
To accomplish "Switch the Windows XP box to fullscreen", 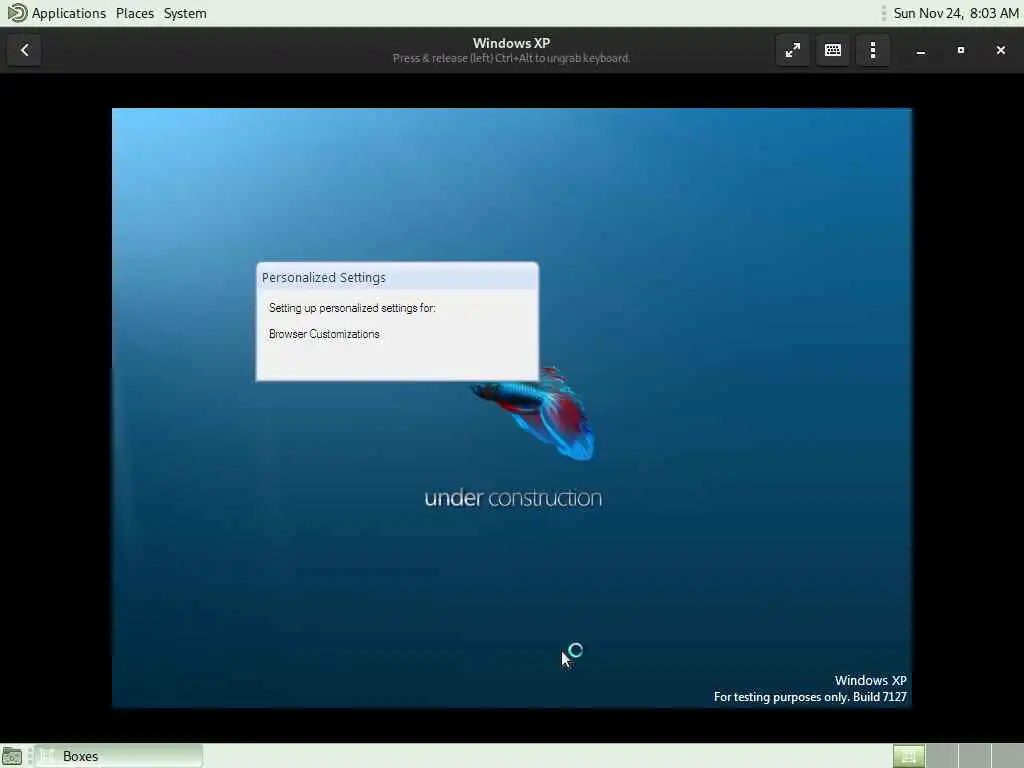I will 793,50.
